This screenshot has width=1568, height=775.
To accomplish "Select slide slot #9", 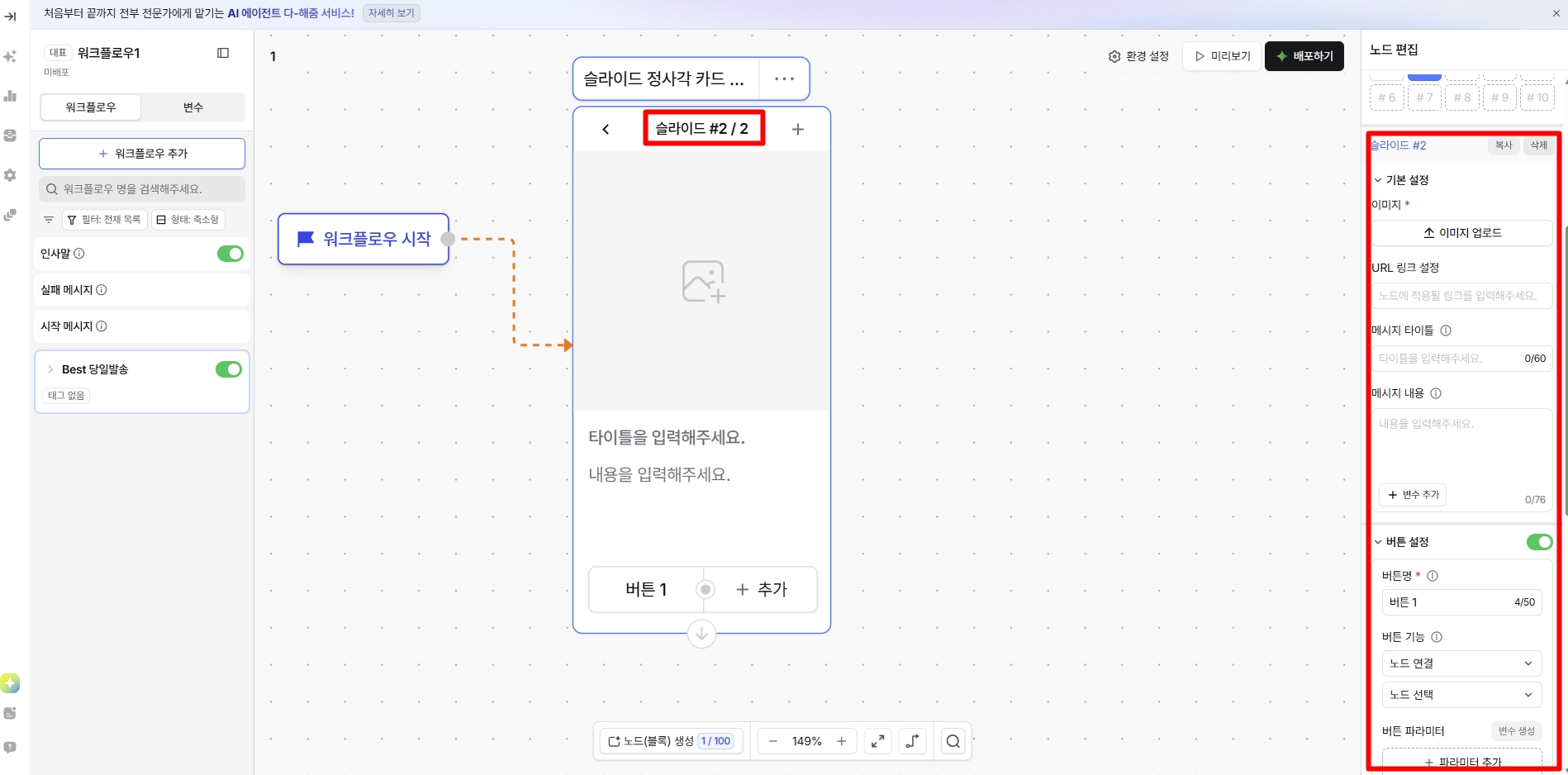I will (x=1499, y=97).
